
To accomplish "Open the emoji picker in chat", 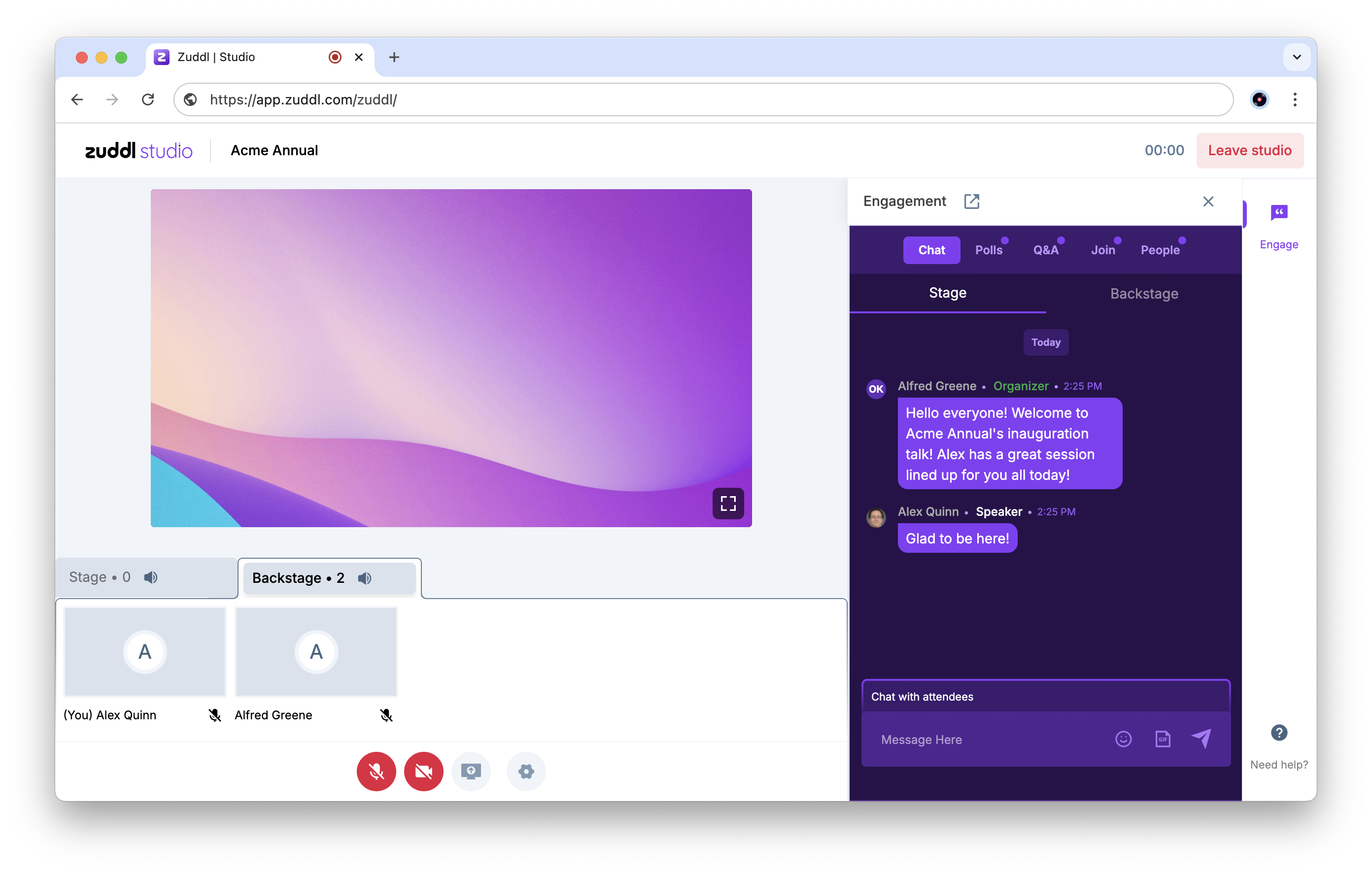I will click(x=1123, y=739).
